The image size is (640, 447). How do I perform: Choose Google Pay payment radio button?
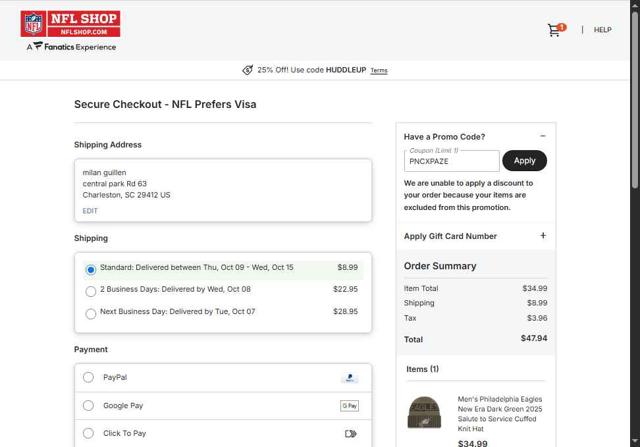[89, 406]
